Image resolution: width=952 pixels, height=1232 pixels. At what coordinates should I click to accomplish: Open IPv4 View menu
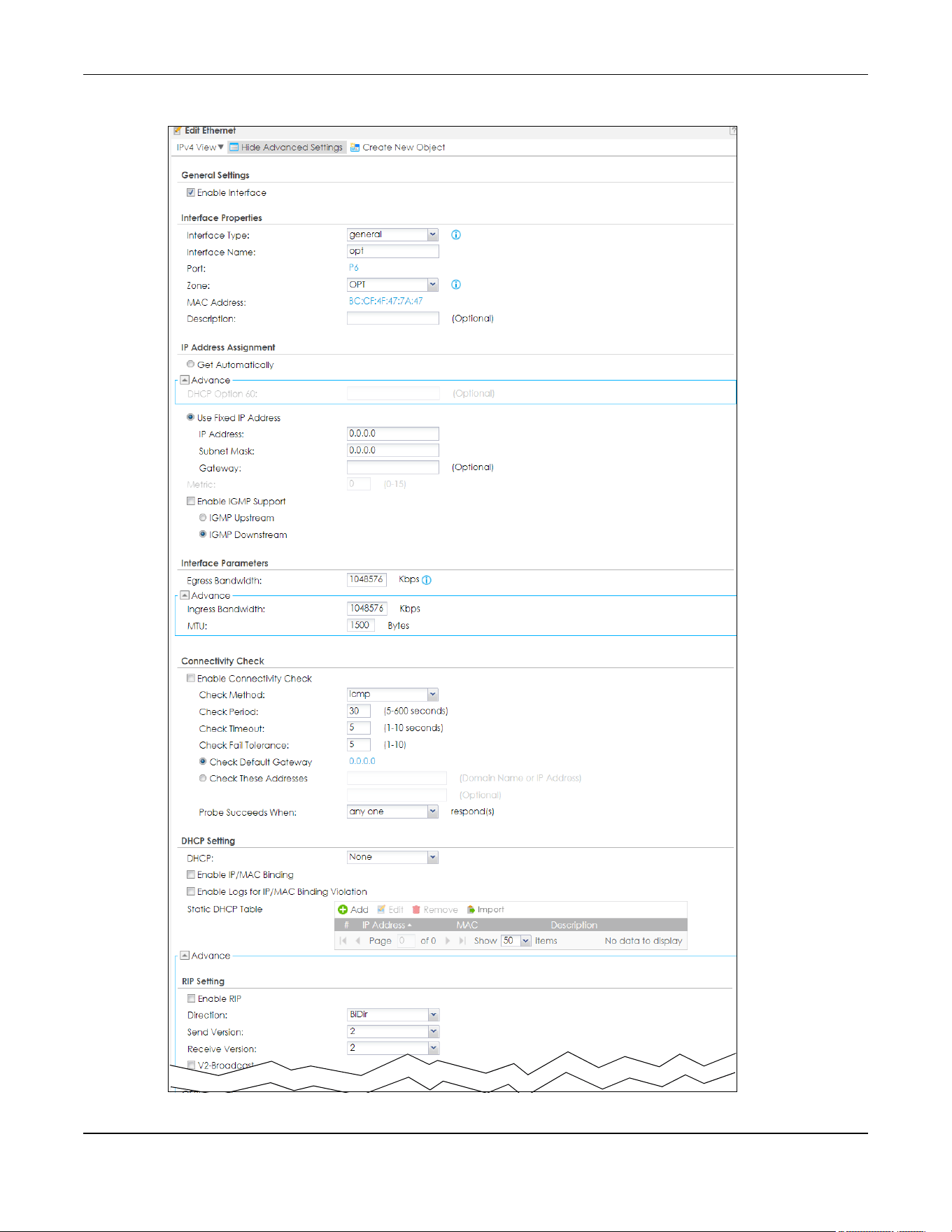pyautogui.click(x=200, y=148)
